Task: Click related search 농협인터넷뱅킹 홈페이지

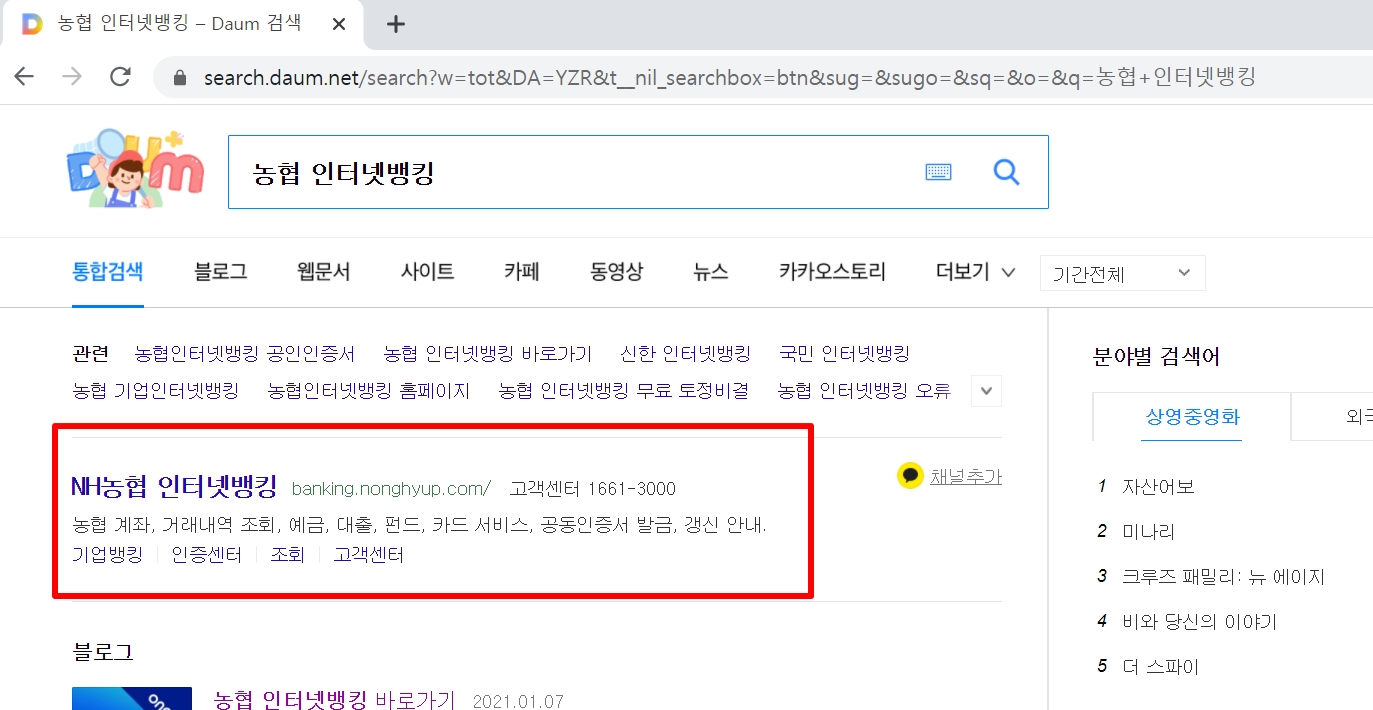Action: 369,390
